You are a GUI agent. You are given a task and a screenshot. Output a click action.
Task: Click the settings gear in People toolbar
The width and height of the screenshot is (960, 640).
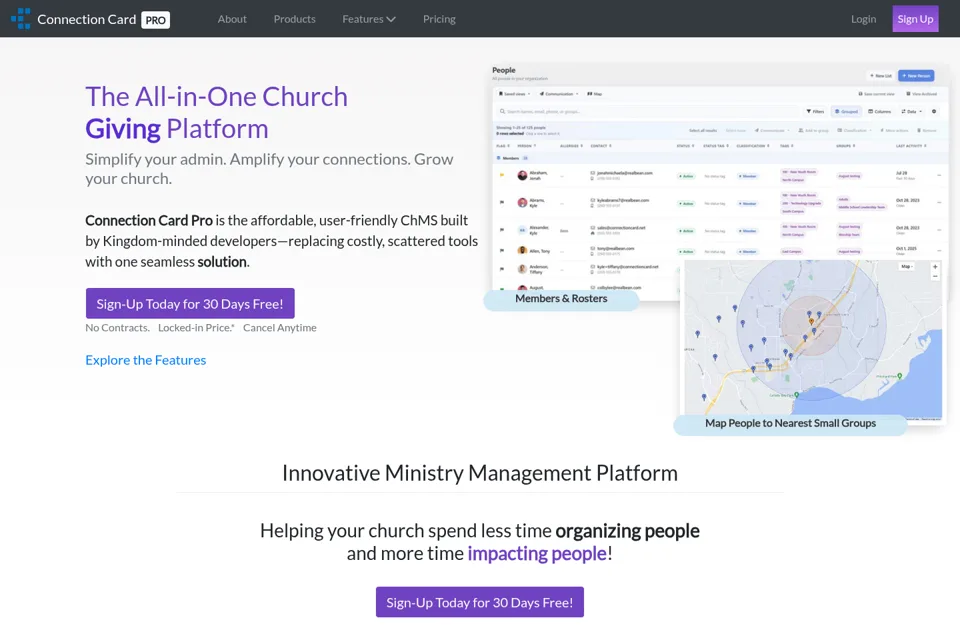934,111
